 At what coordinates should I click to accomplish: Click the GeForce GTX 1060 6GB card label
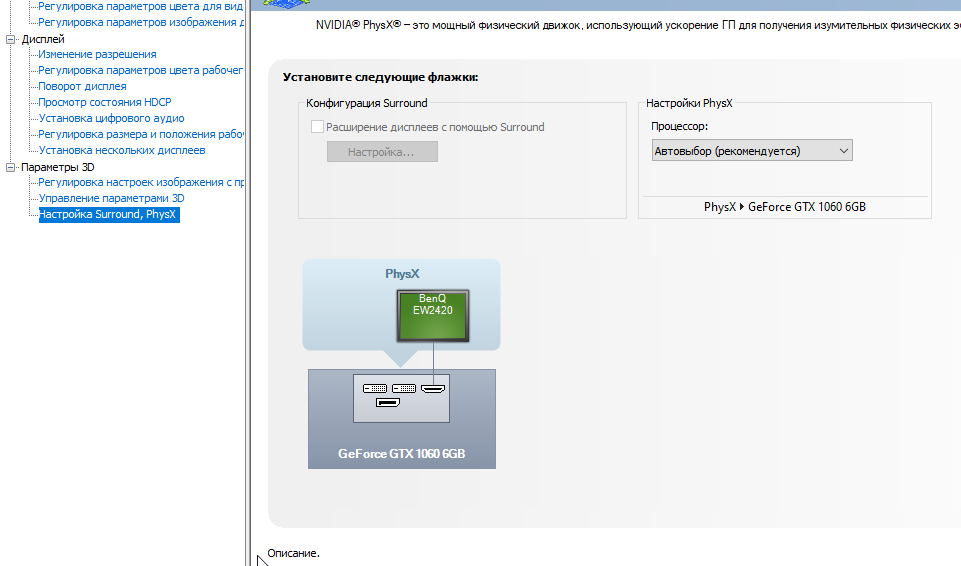click(x=401, y=453)
